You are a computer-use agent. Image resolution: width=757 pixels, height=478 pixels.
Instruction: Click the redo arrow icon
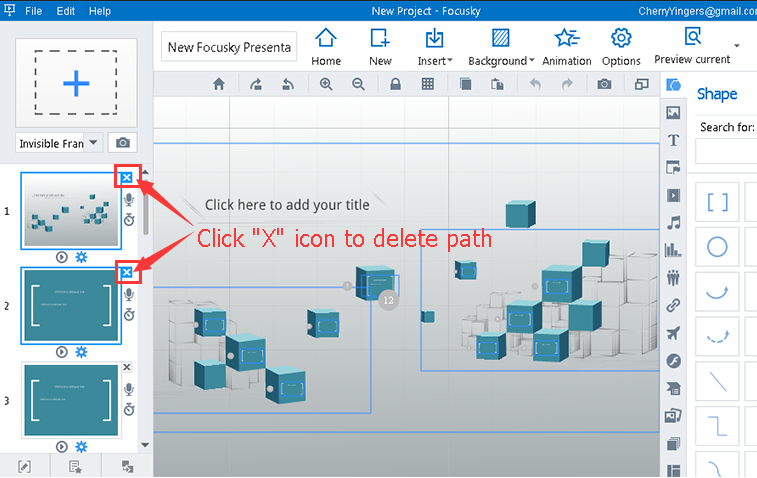tap(567, 84)
